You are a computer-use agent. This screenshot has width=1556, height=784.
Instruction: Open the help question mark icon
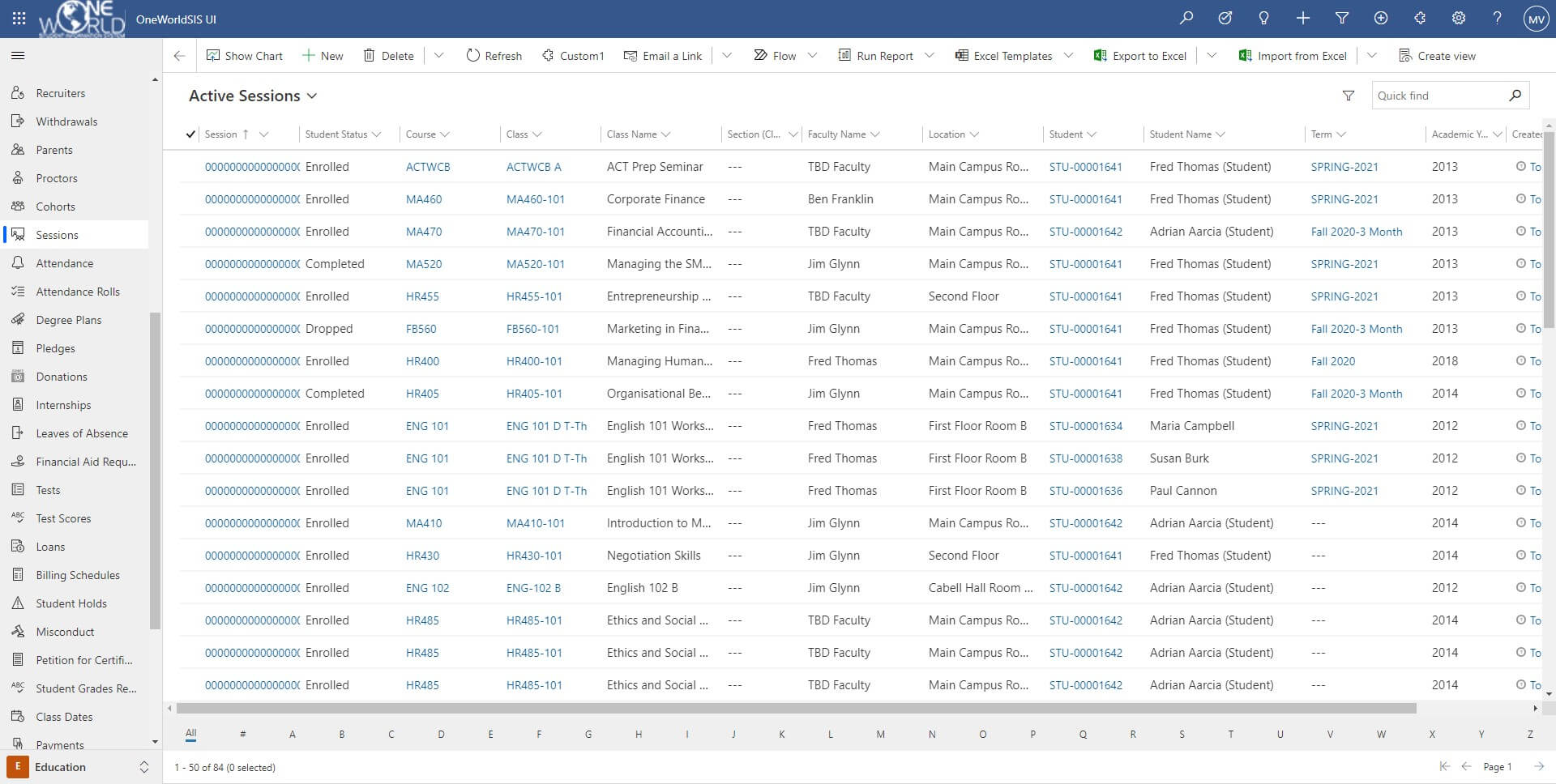point(1498,18)
